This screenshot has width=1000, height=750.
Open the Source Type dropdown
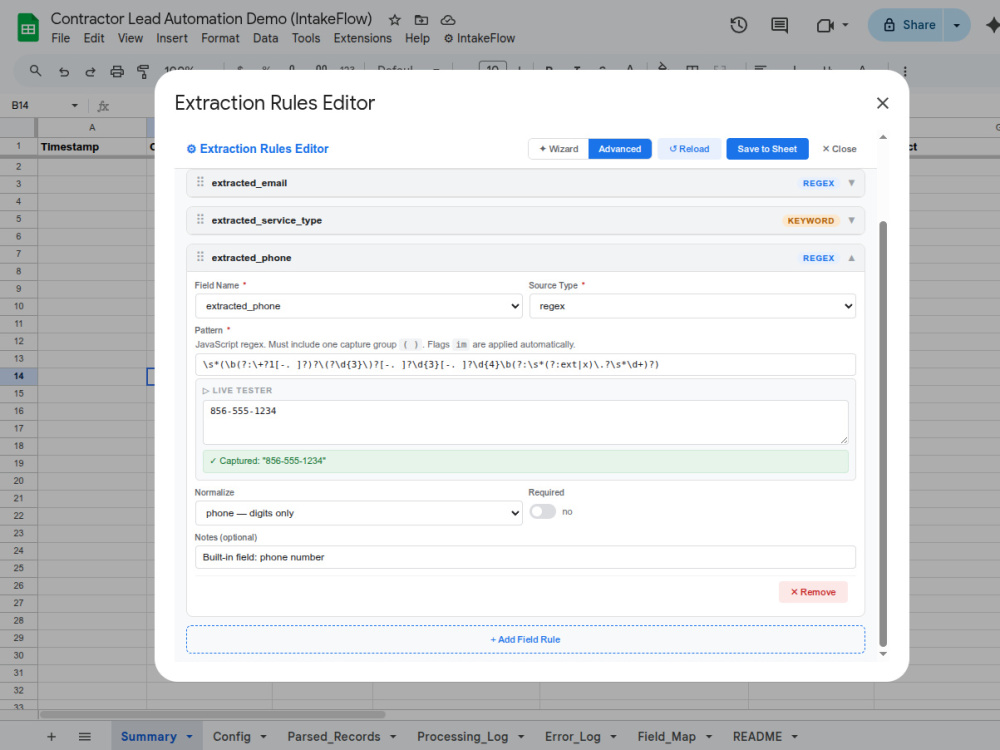pyautogui.click(x=692, y=306)
